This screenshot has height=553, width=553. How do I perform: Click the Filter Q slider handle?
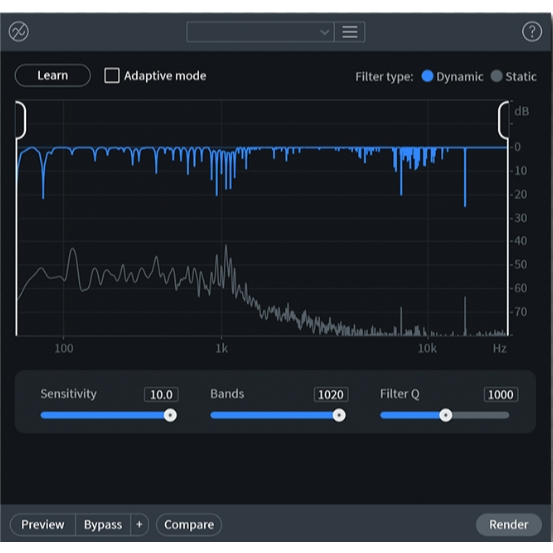click(x=445, y=415)
